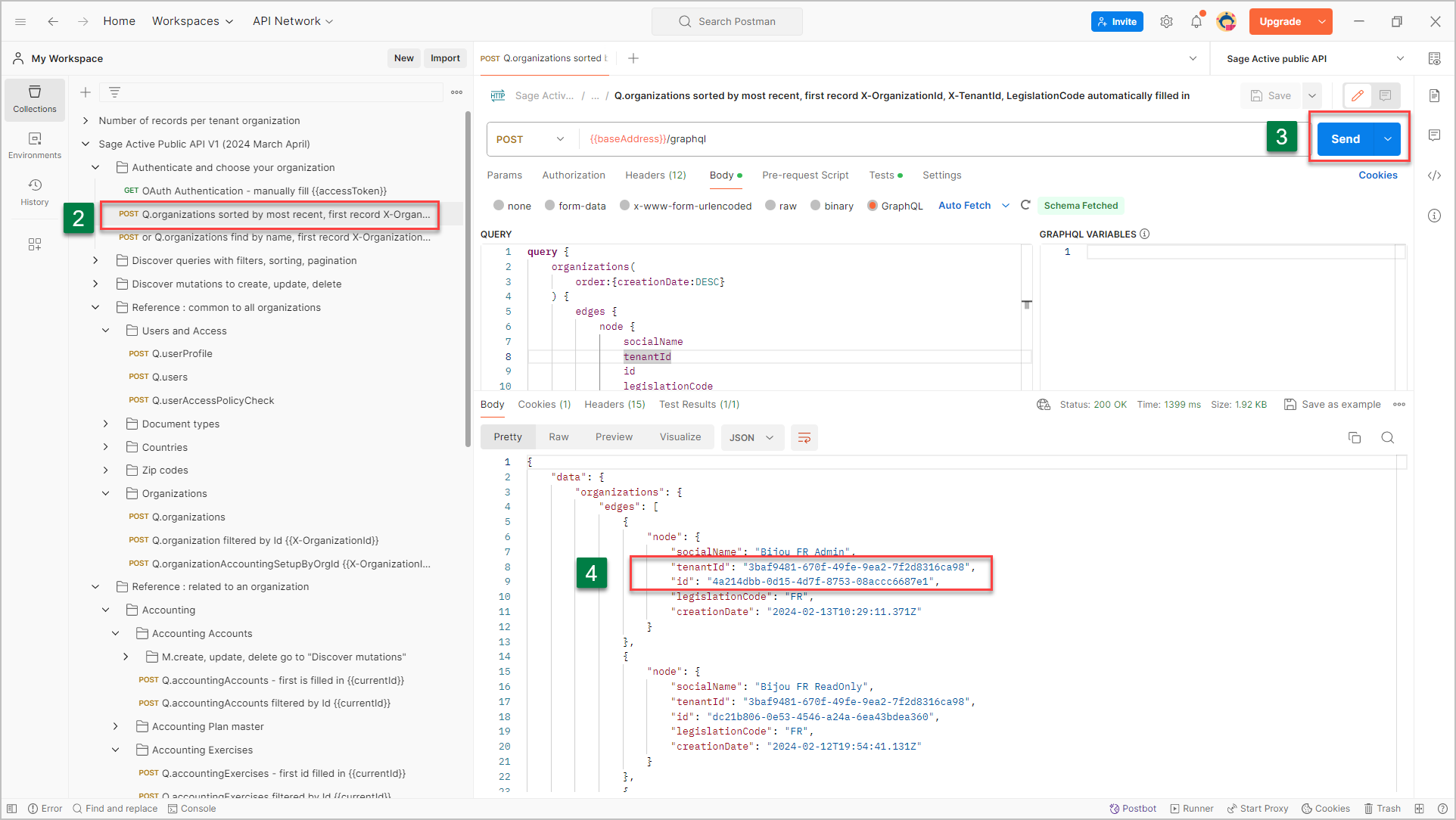Screen dimensions: 1456x820
Task: Open a new request tab with plus
Action: point(633,58)
